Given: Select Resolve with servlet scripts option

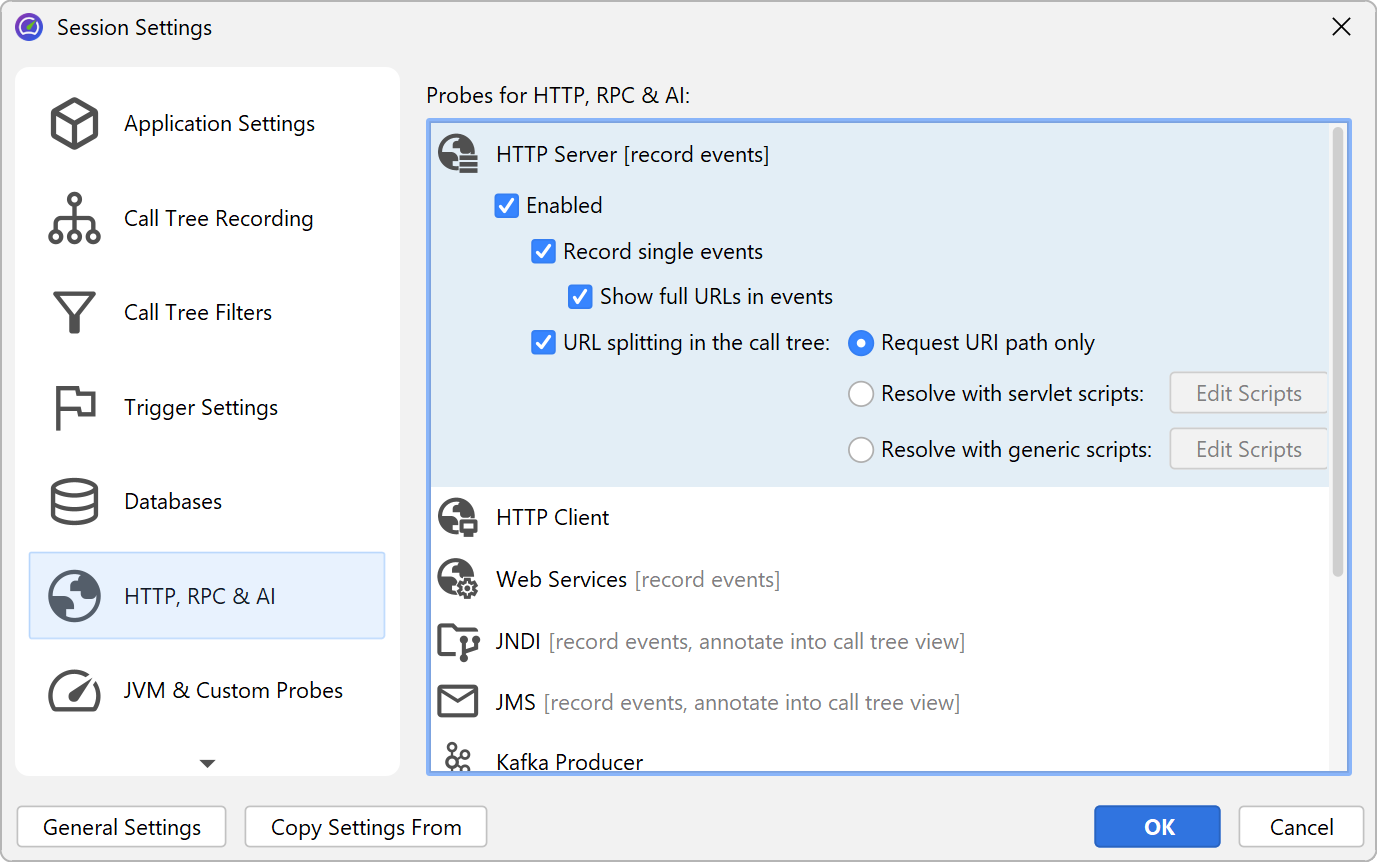Looking at the screenshot, I should pyautogui.click(x=861, y=394).
